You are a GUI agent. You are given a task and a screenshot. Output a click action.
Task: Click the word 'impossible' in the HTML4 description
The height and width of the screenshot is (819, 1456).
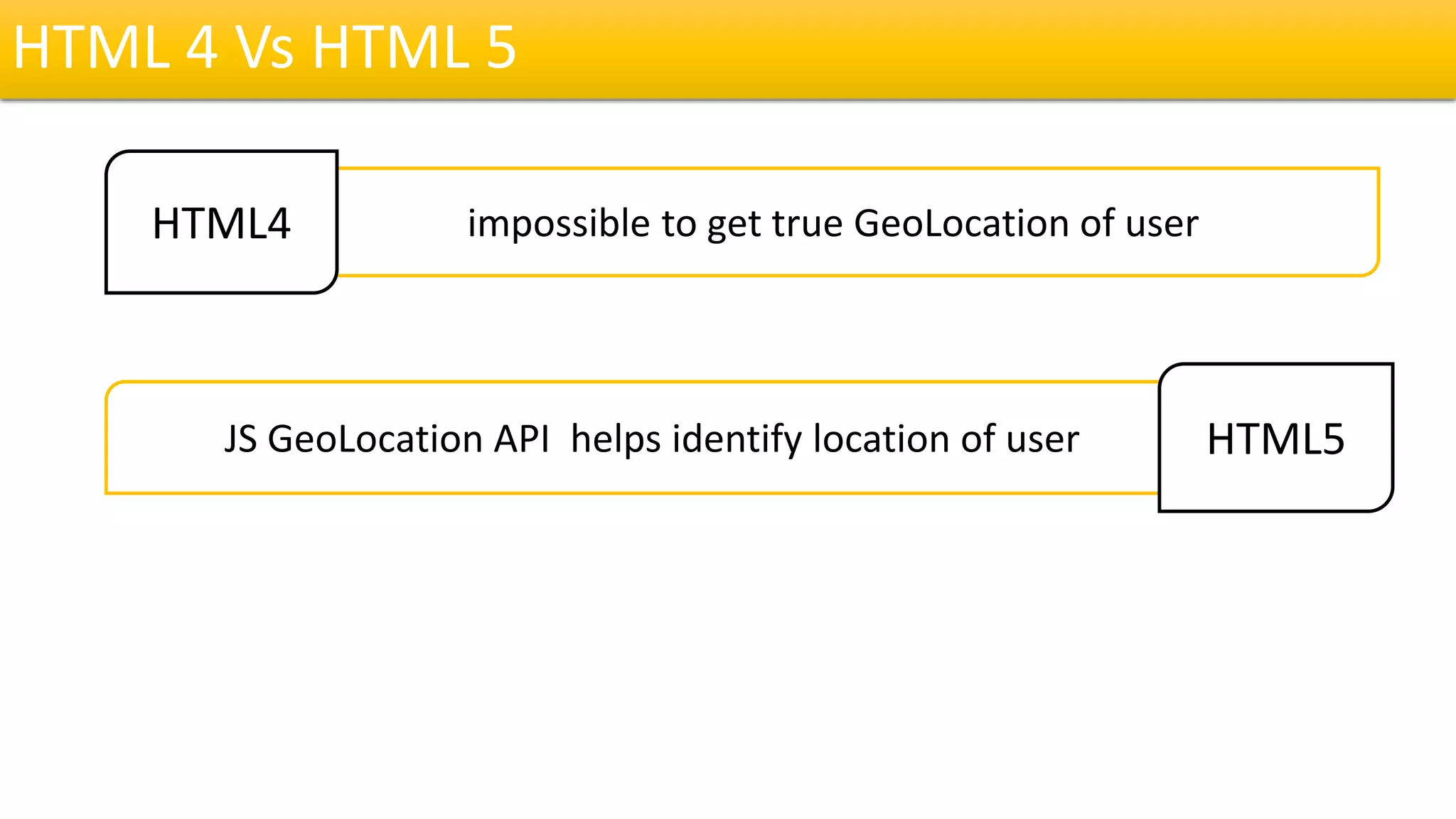pyautogui.click(x=558, y=224)
